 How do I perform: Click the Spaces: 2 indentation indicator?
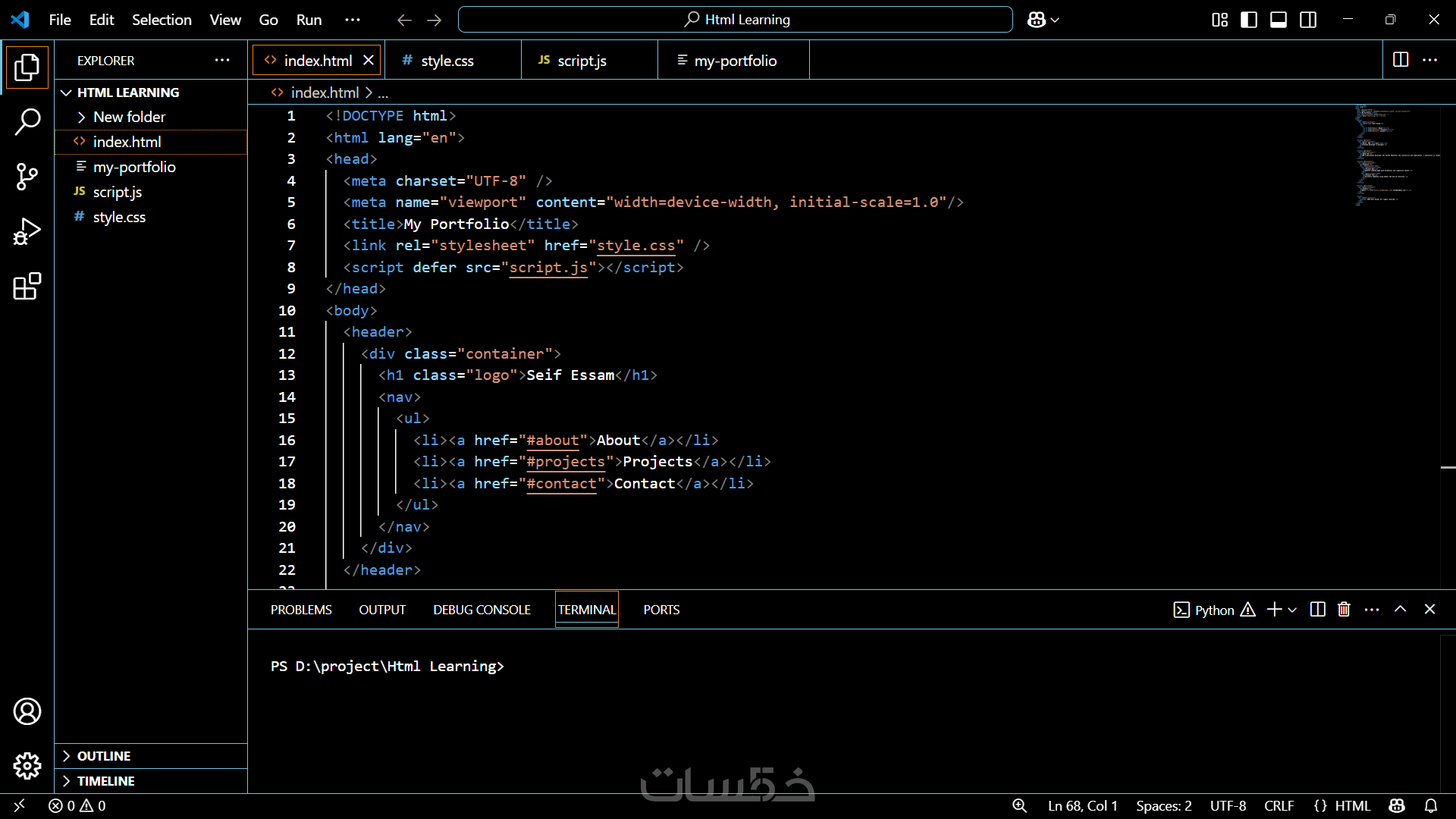1163,805
